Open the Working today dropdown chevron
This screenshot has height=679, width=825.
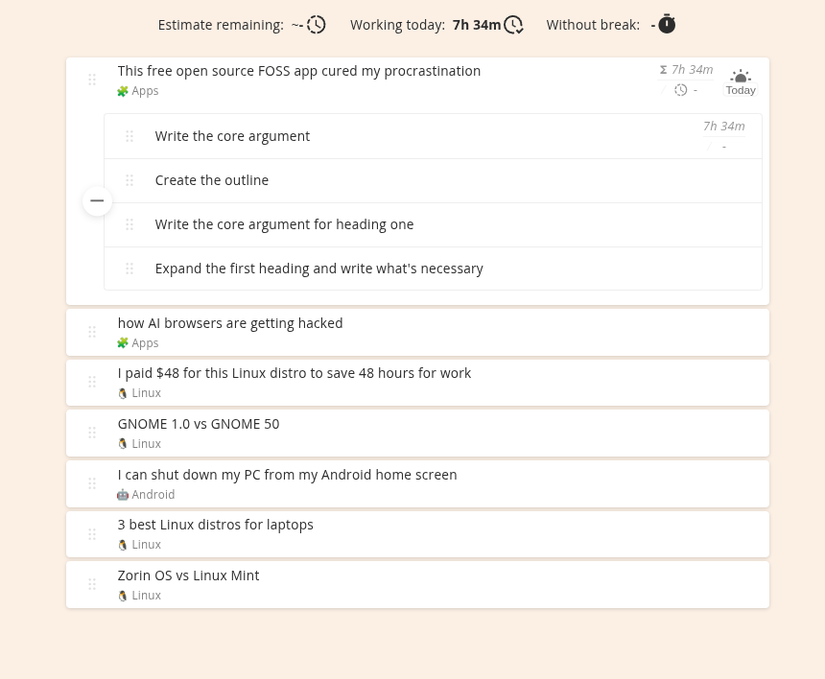point(513,24)
